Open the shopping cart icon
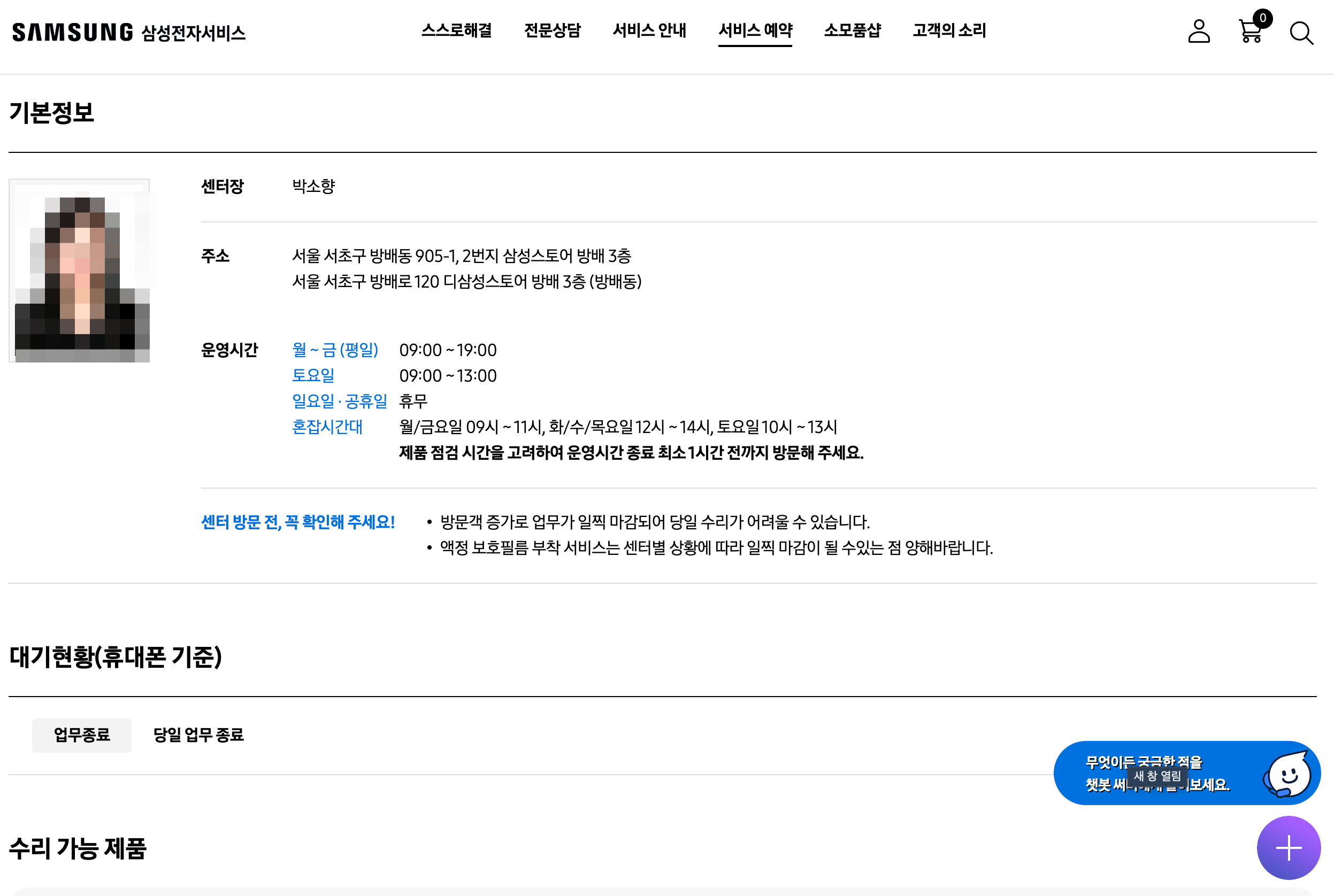Viewport: 1334px width, 896px height. [x=1249, y=33]
